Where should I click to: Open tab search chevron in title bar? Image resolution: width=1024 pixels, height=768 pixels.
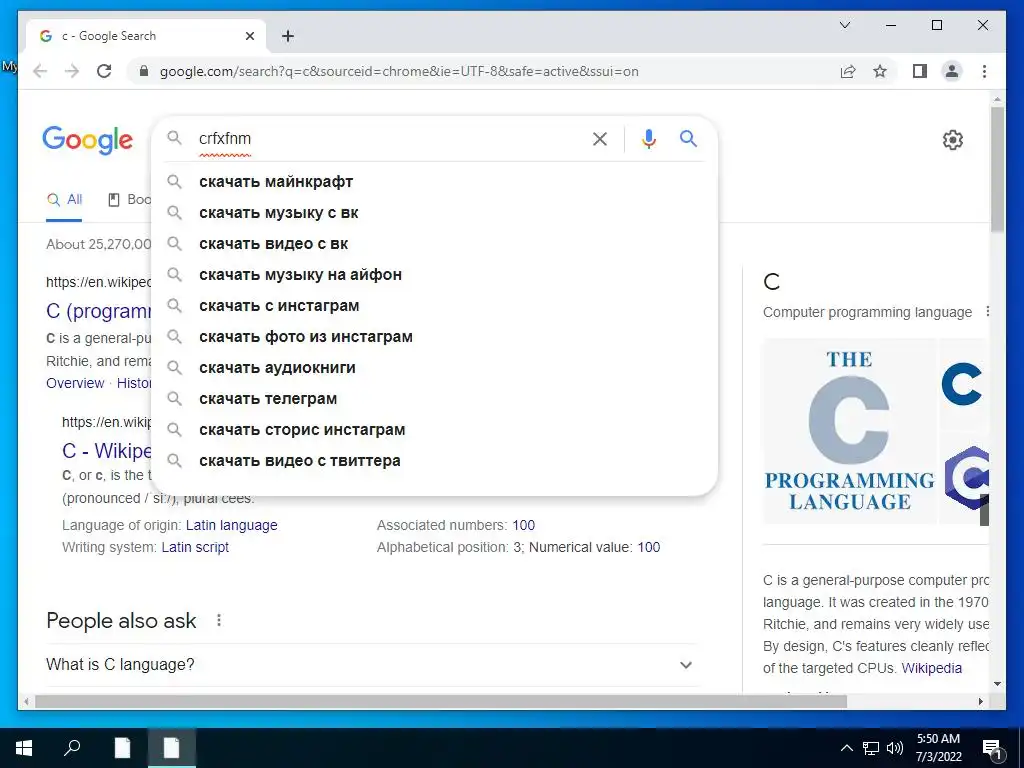point(844,25)
